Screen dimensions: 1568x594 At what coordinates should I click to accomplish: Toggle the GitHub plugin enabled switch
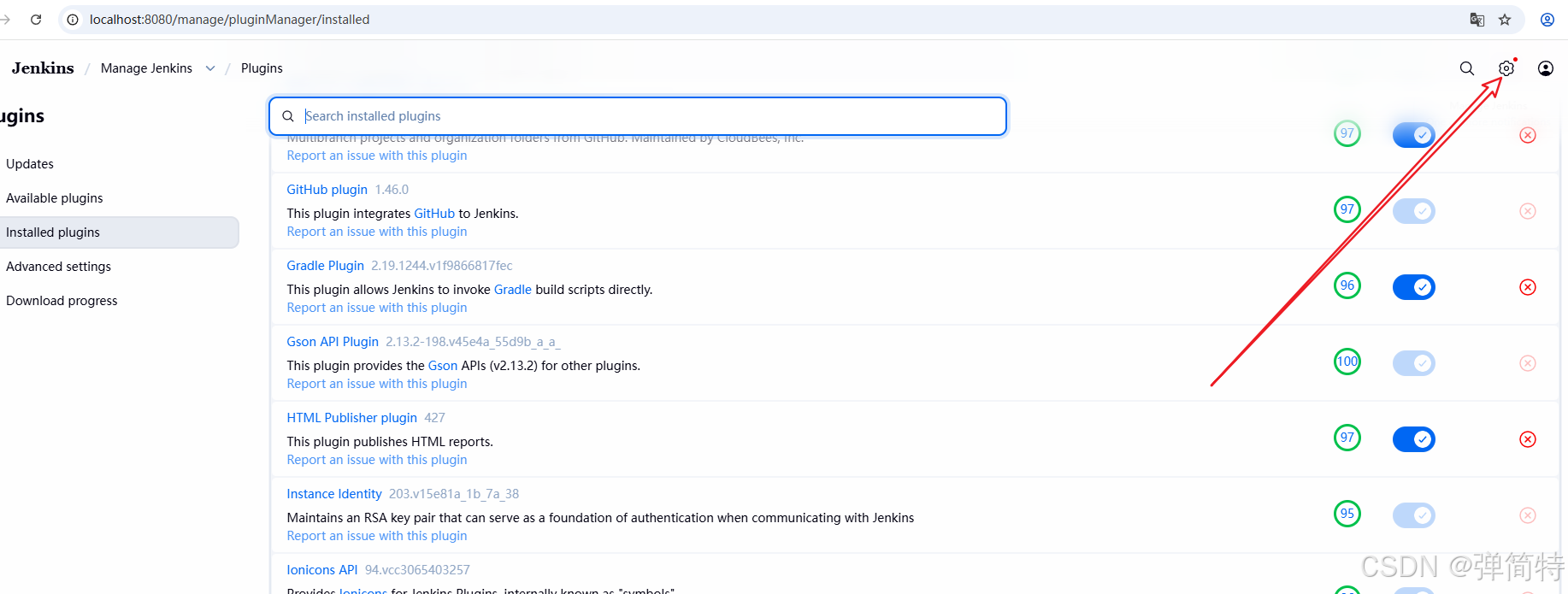[x=1414, y=211]
